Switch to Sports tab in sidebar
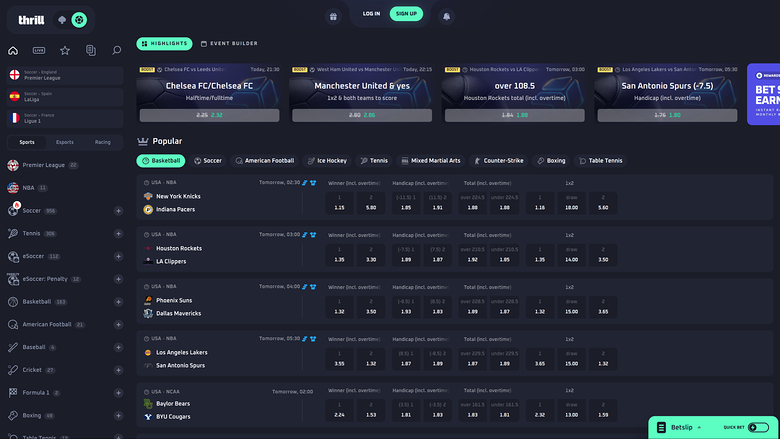The width and height of the screenshot is (780, 439). pos(27,142)
